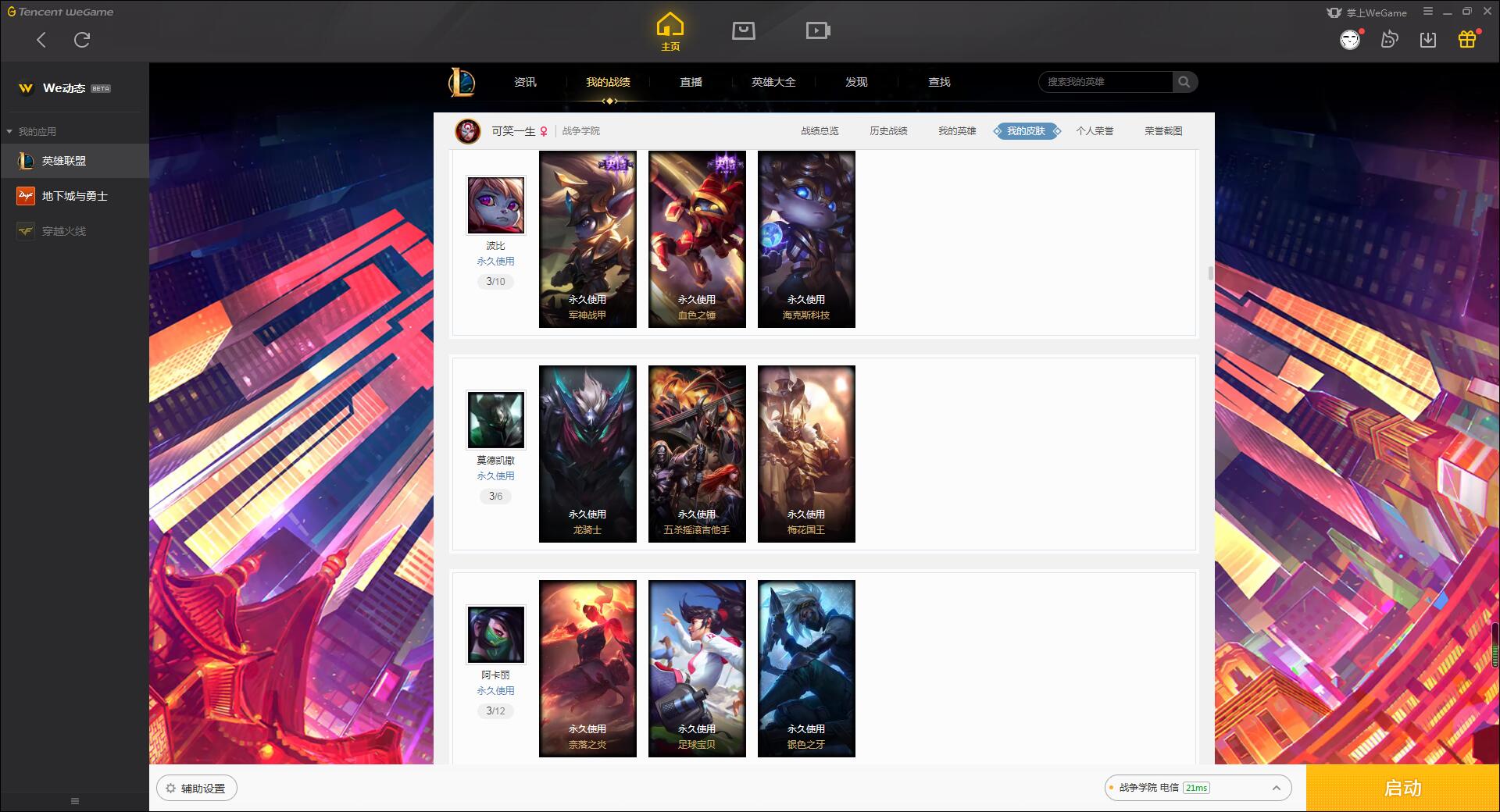
Task: Switch to 我的皮肤 sub-tab
Action: pyautogui.click(x=1027, y=131)
